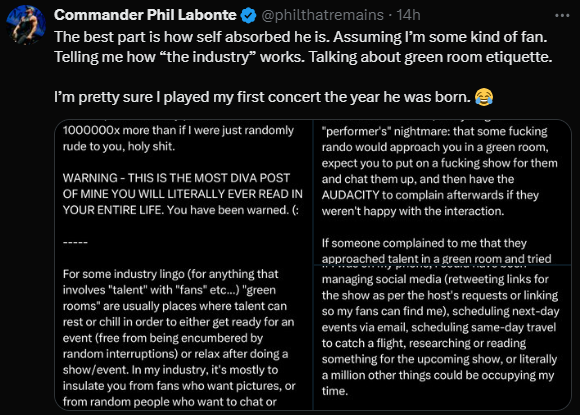
Task: Open left attached image with DIVA POST warning
Action: tap(183, 265)
